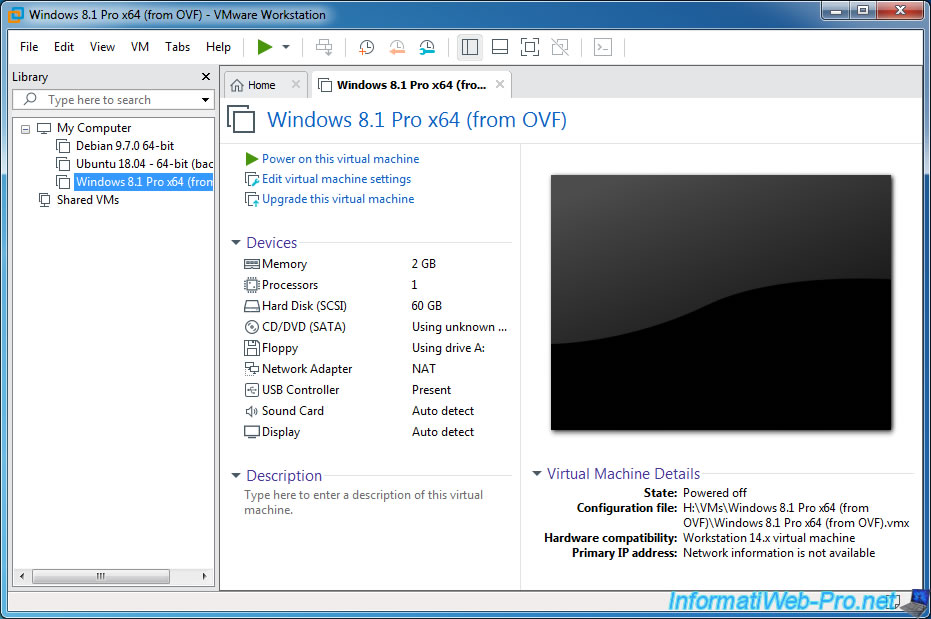Select the Debian 9.7.0 64-bit VM
Image resolution: width=931 pixels, height=619 pixels.
[x=125, y=146]
